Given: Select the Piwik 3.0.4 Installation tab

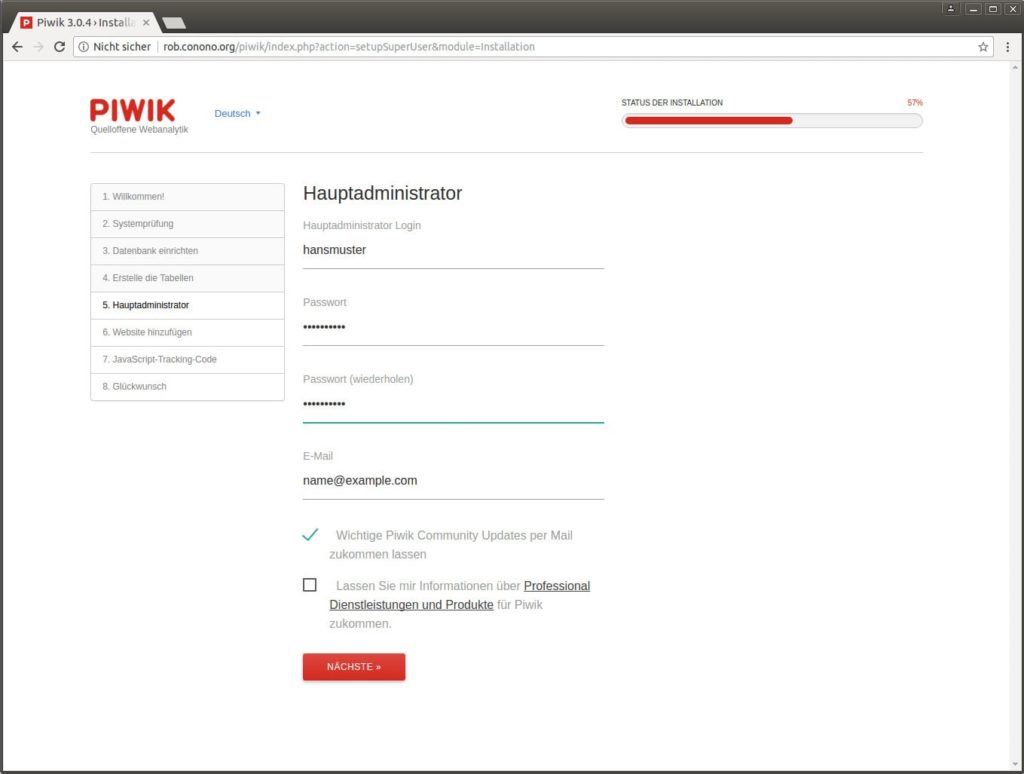Looking at the screenshot, I should 85,23.
